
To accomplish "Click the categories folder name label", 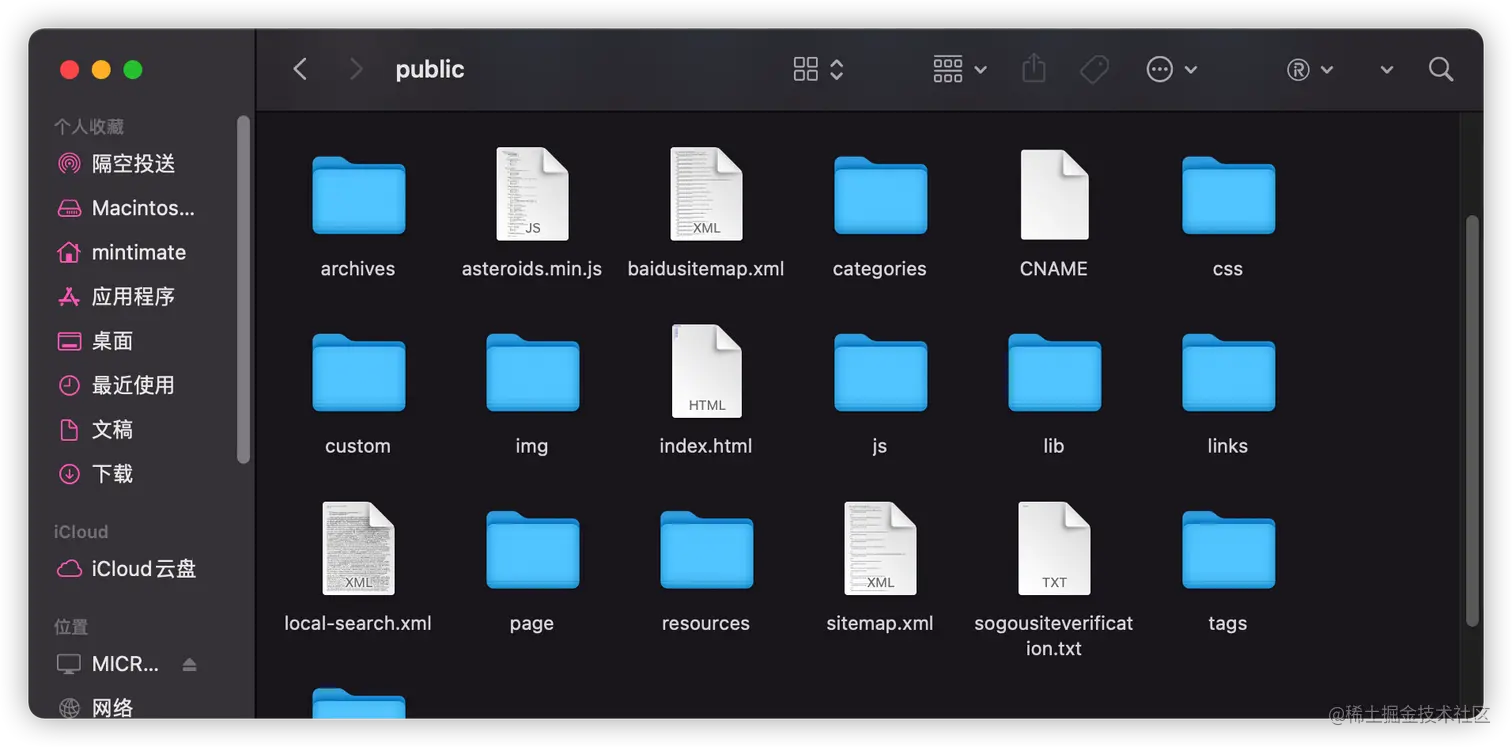I will [x=880, y=269].
